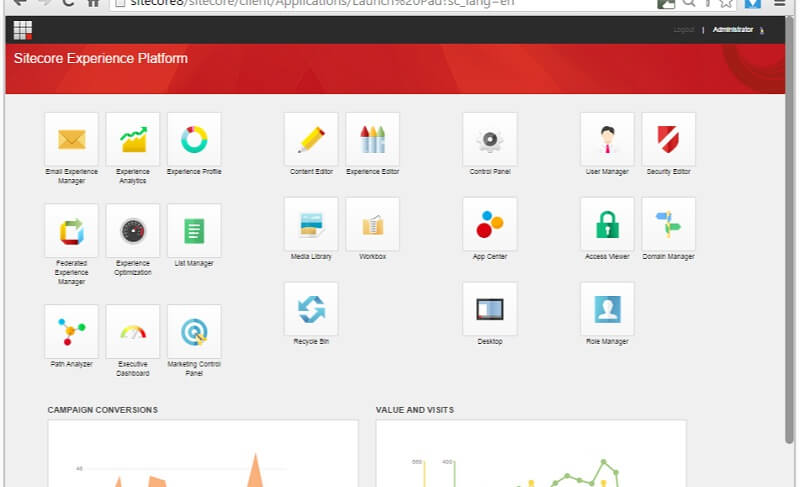Click the Sitecore launchpad grid logo
The height and width of the screenshot is (487, 800).
(x=22, y=30)
